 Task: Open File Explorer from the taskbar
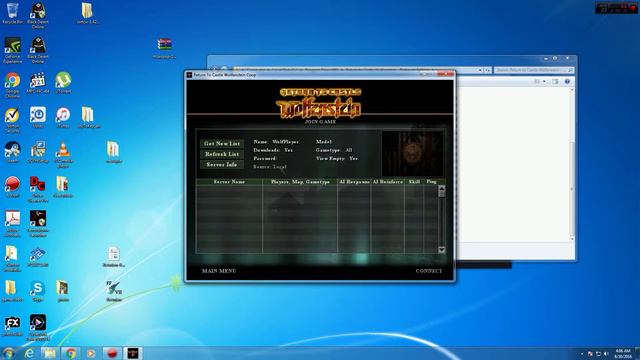click(x=50, y=353)
